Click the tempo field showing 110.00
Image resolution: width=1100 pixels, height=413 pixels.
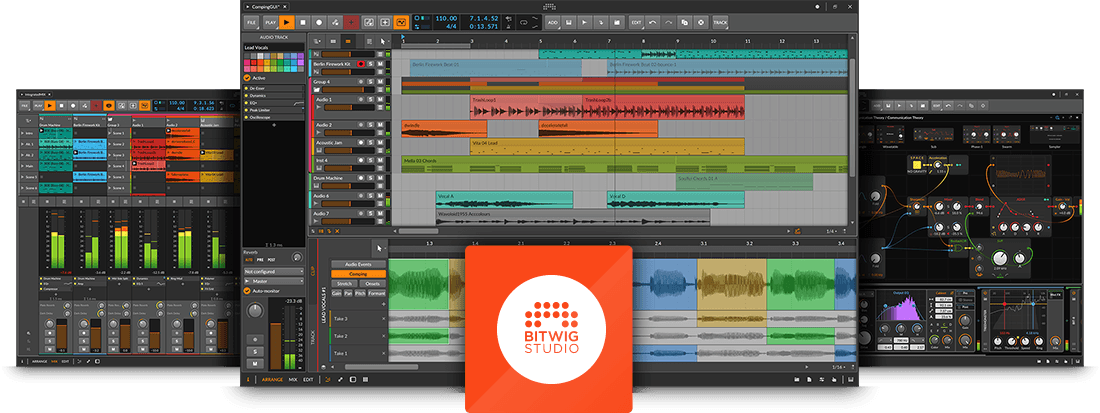[x=446, y=18]
